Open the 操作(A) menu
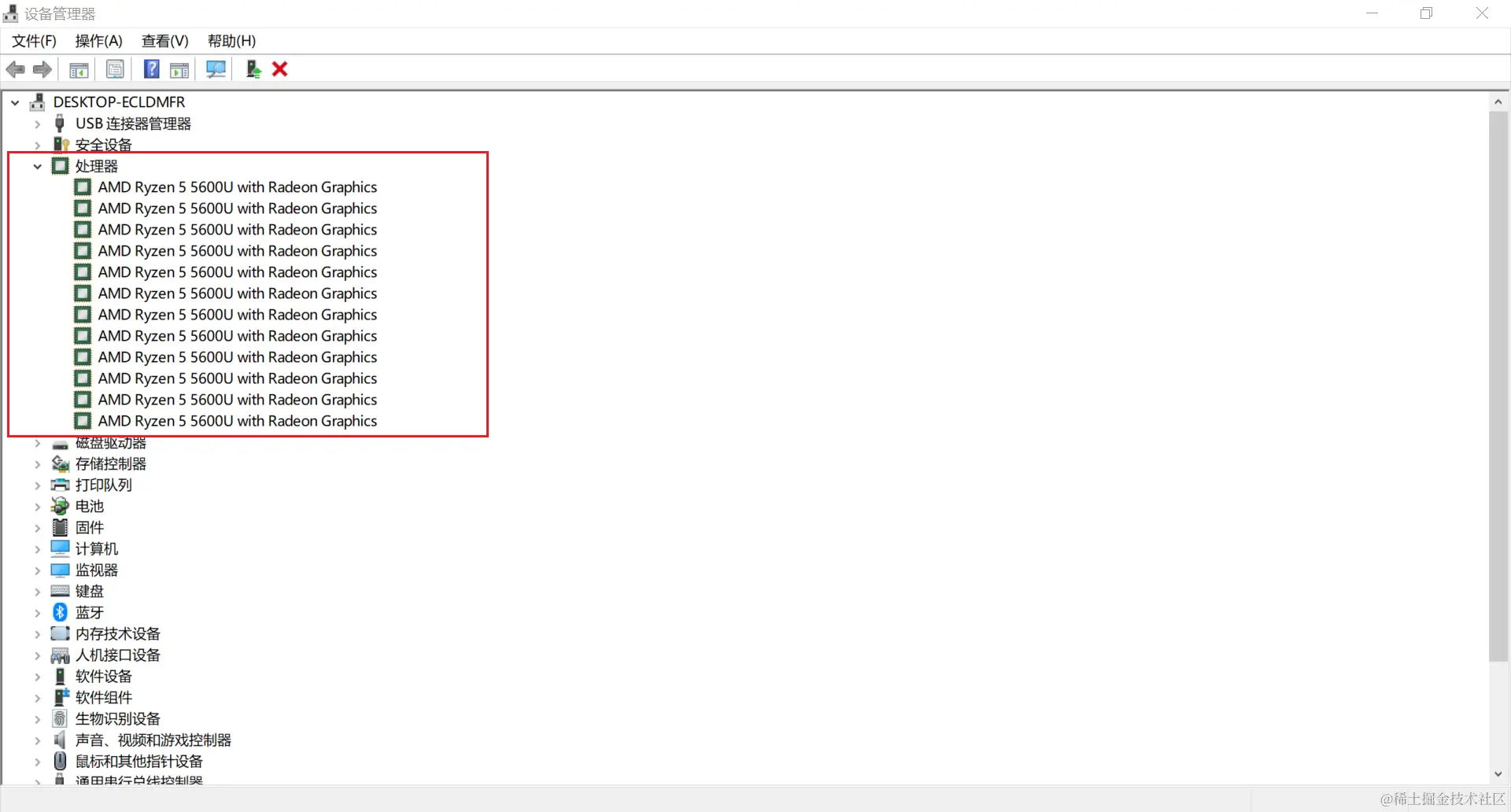The height and width of the screenshot is (812, 1511). click(98, 41)
